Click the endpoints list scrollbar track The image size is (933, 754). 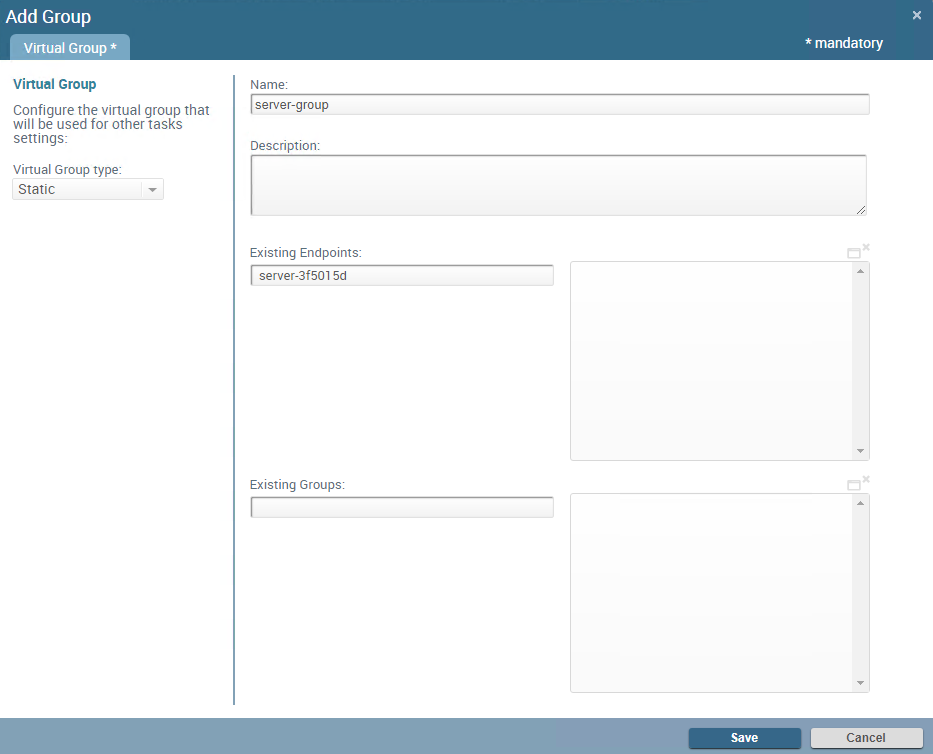861,361
